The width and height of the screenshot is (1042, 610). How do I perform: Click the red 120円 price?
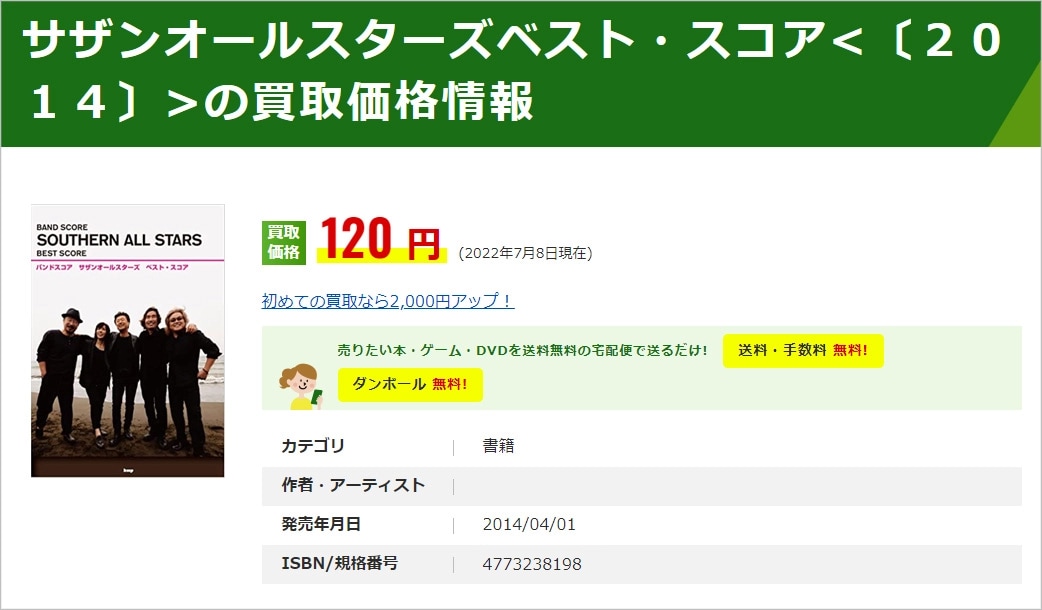(380, 242)
